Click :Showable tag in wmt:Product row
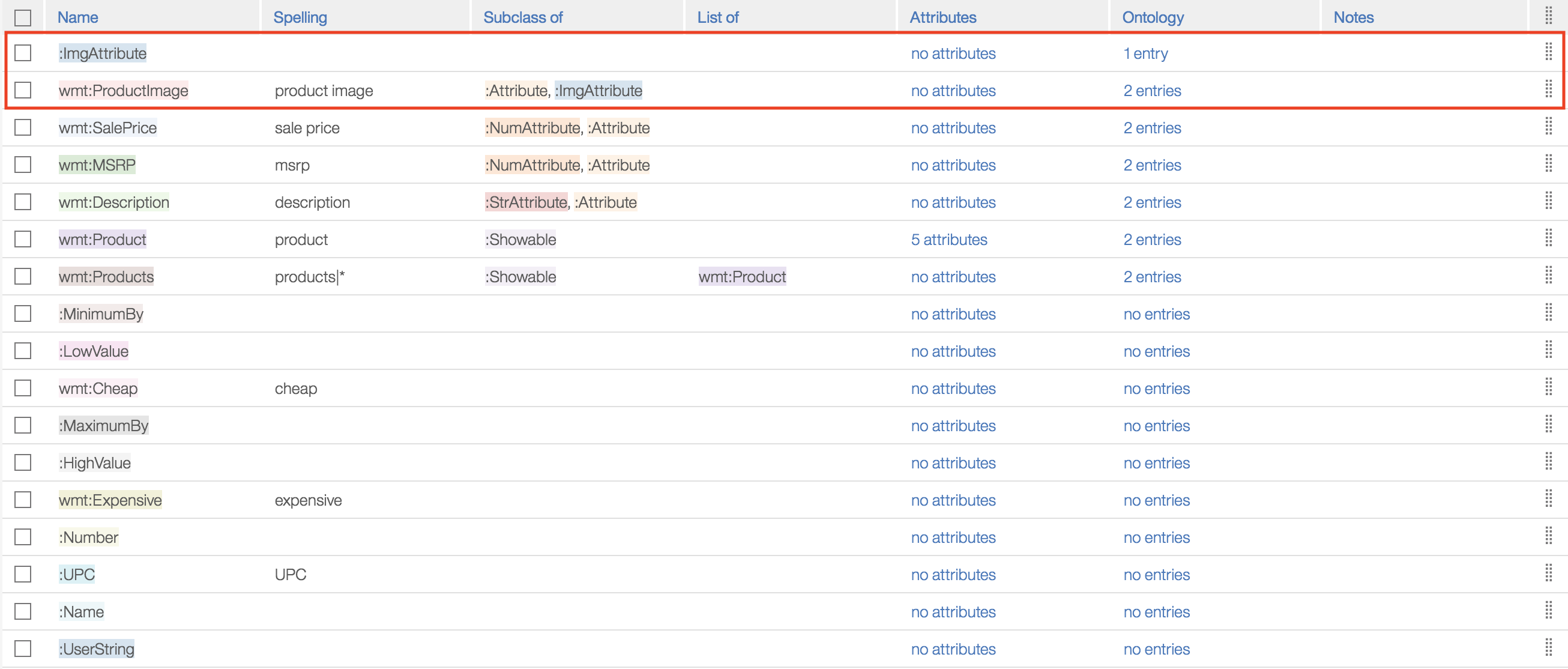 [x=520, y=239]
